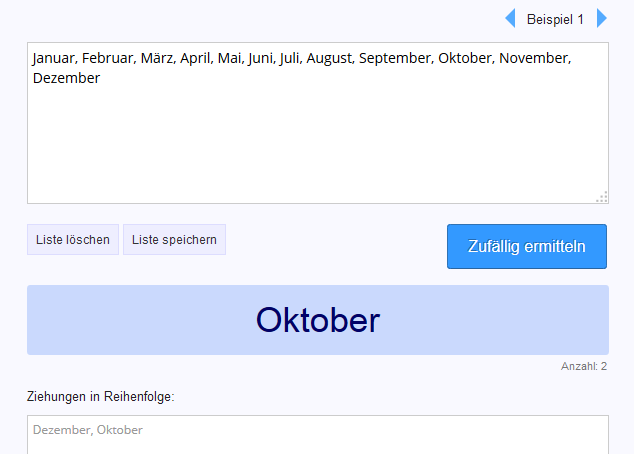Click the Ziehungen in Reihenfolge label
This screenshot has width=634, height=454.
101,397
